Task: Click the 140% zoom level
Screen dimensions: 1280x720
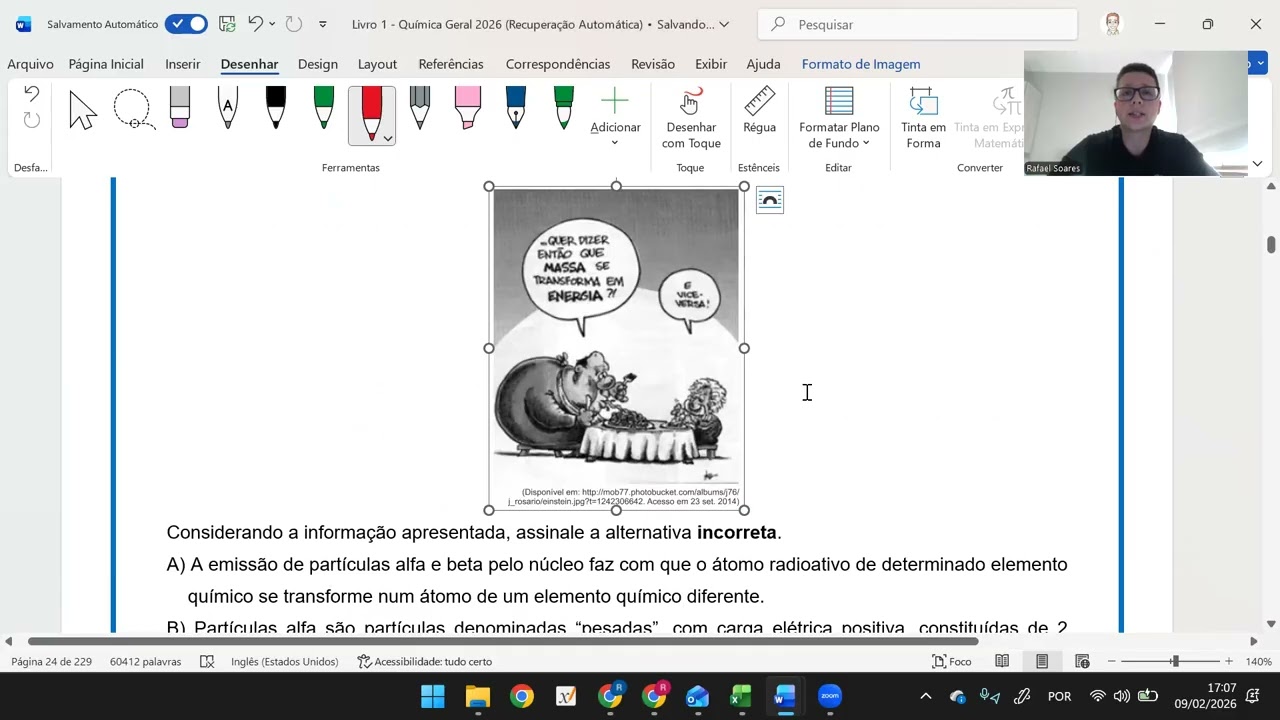Action: point(1258,661)
